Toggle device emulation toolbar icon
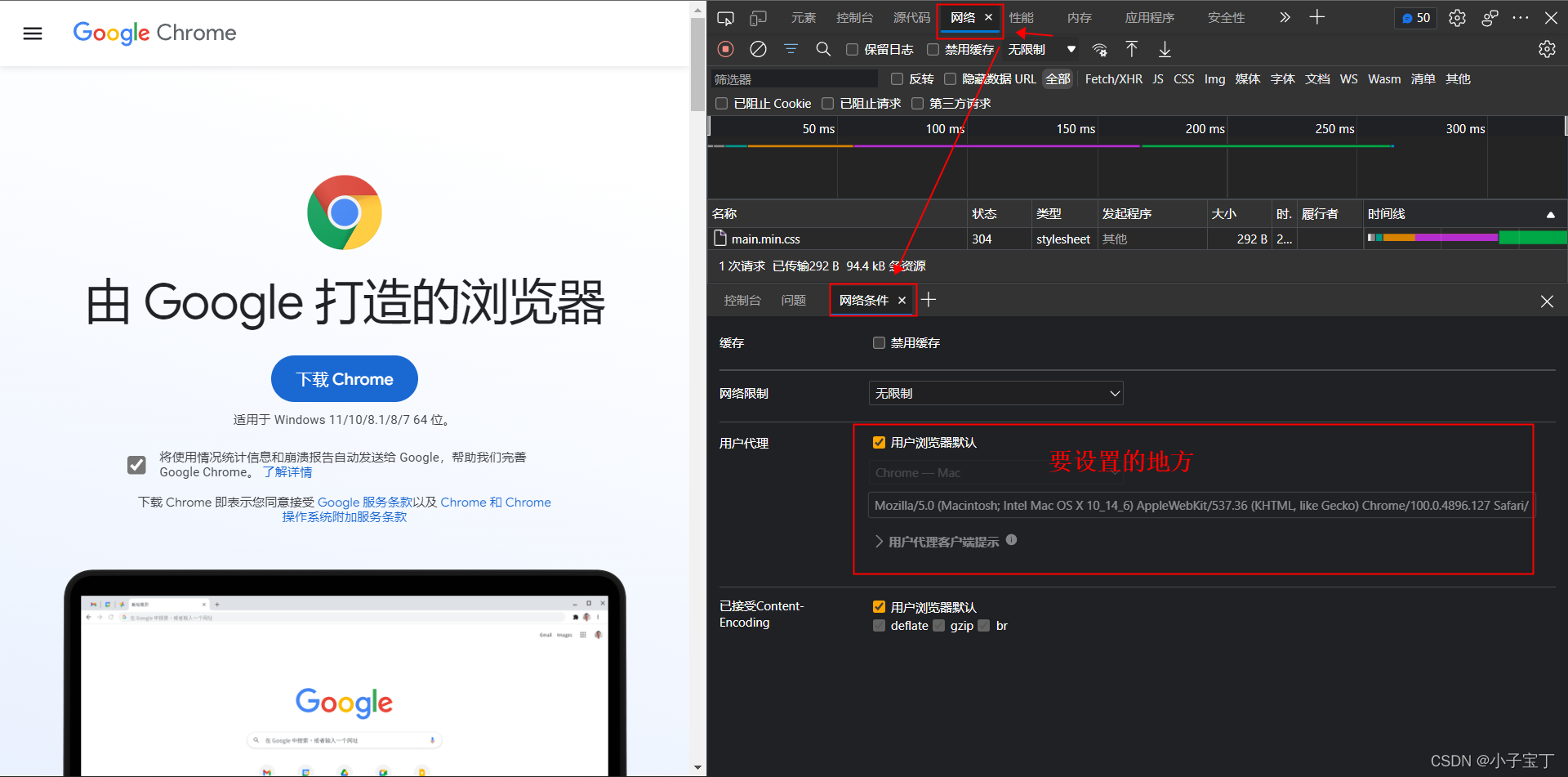 coord(759,18)
